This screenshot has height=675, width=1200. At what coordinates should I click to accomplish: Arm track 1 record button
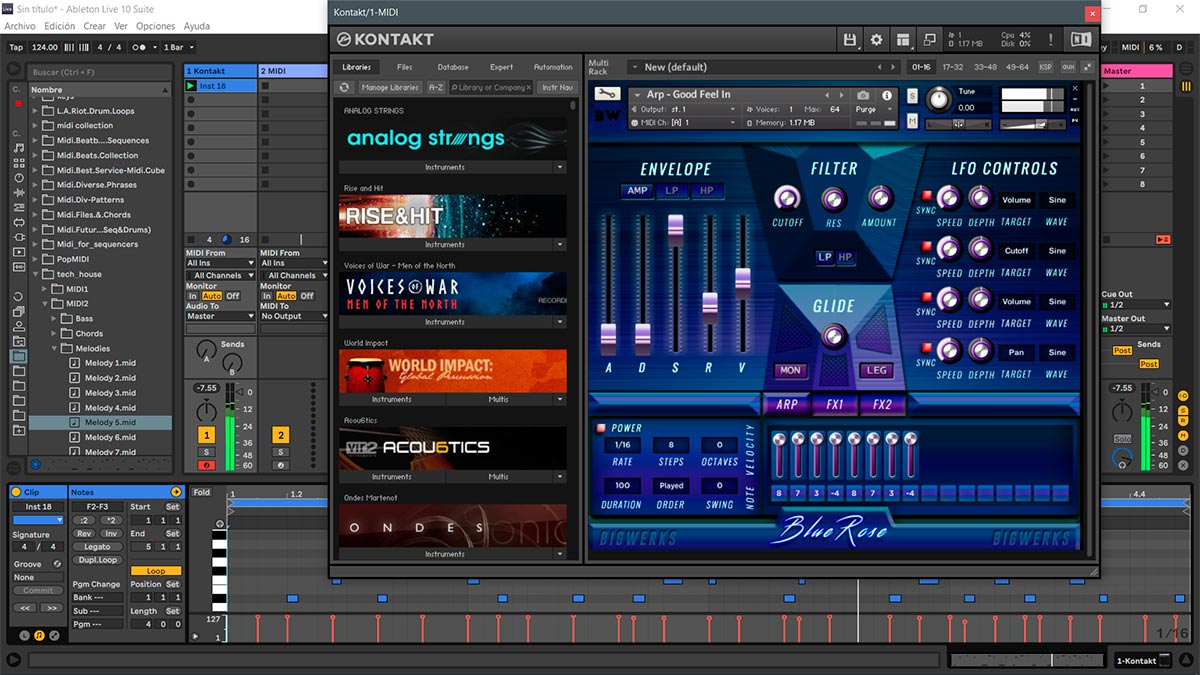point(206,465)
